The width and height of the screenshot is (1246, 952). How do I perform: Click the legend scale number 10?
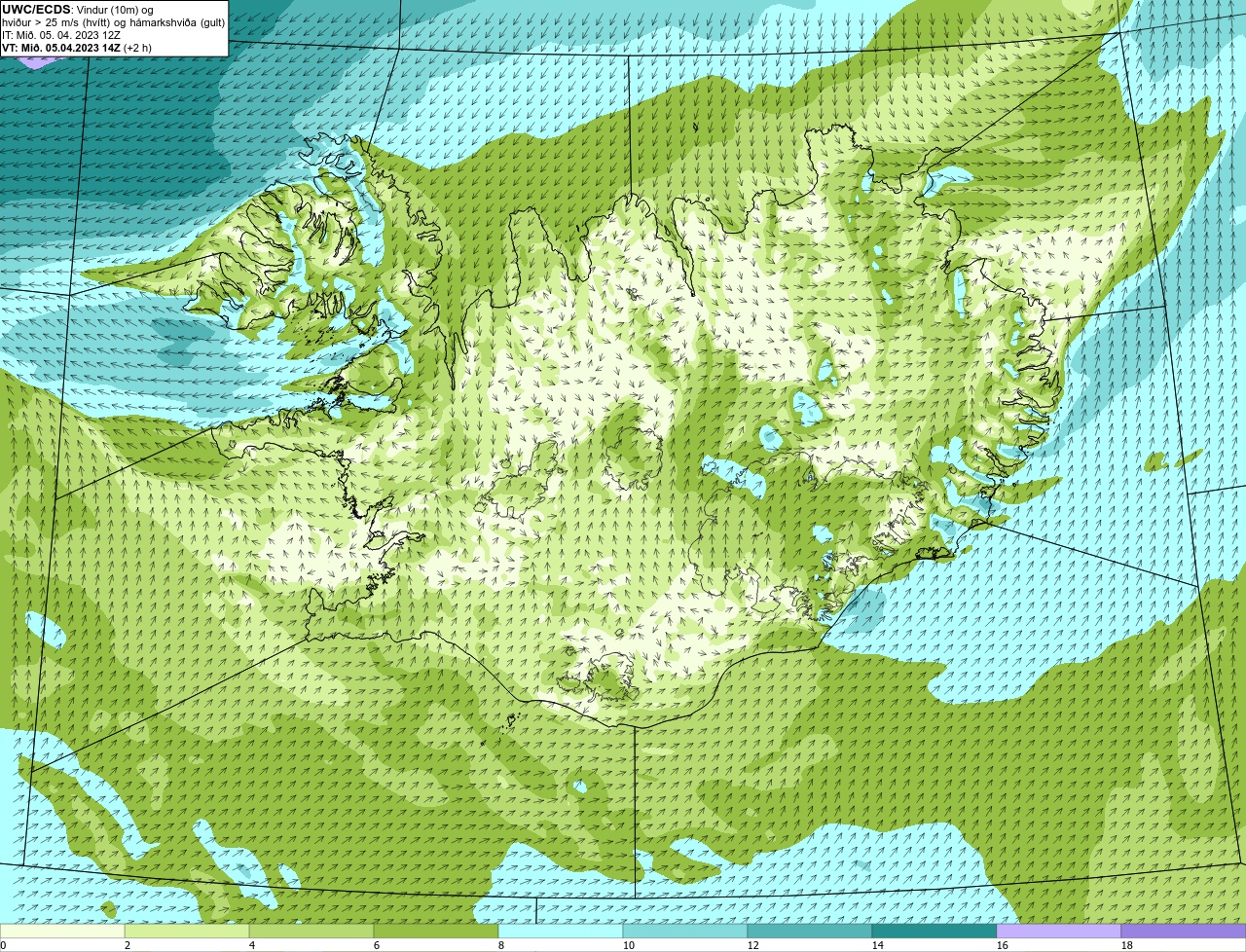[629, 945]
